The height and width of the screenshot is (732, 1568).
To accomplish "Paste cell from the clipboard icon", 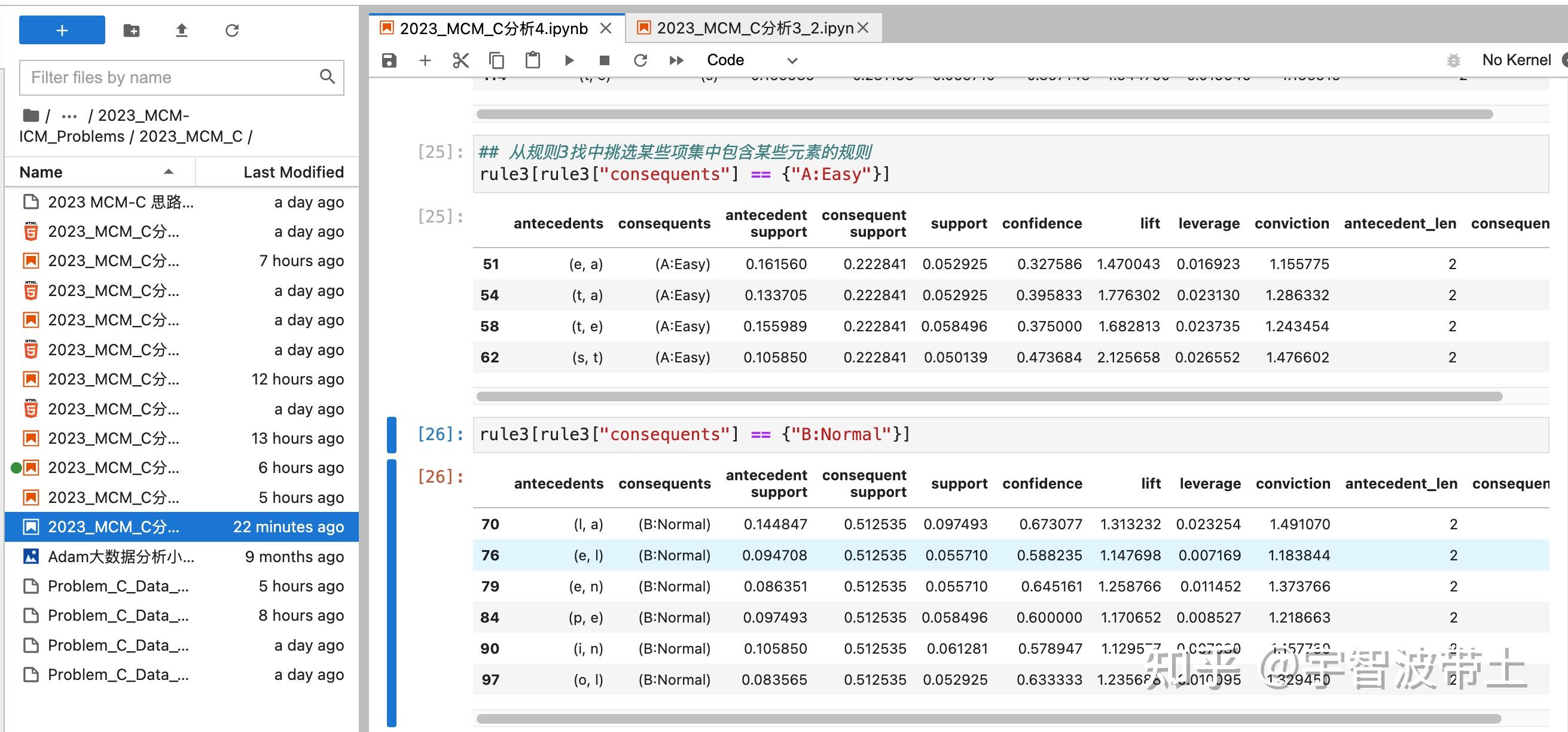I will point(533,60).
